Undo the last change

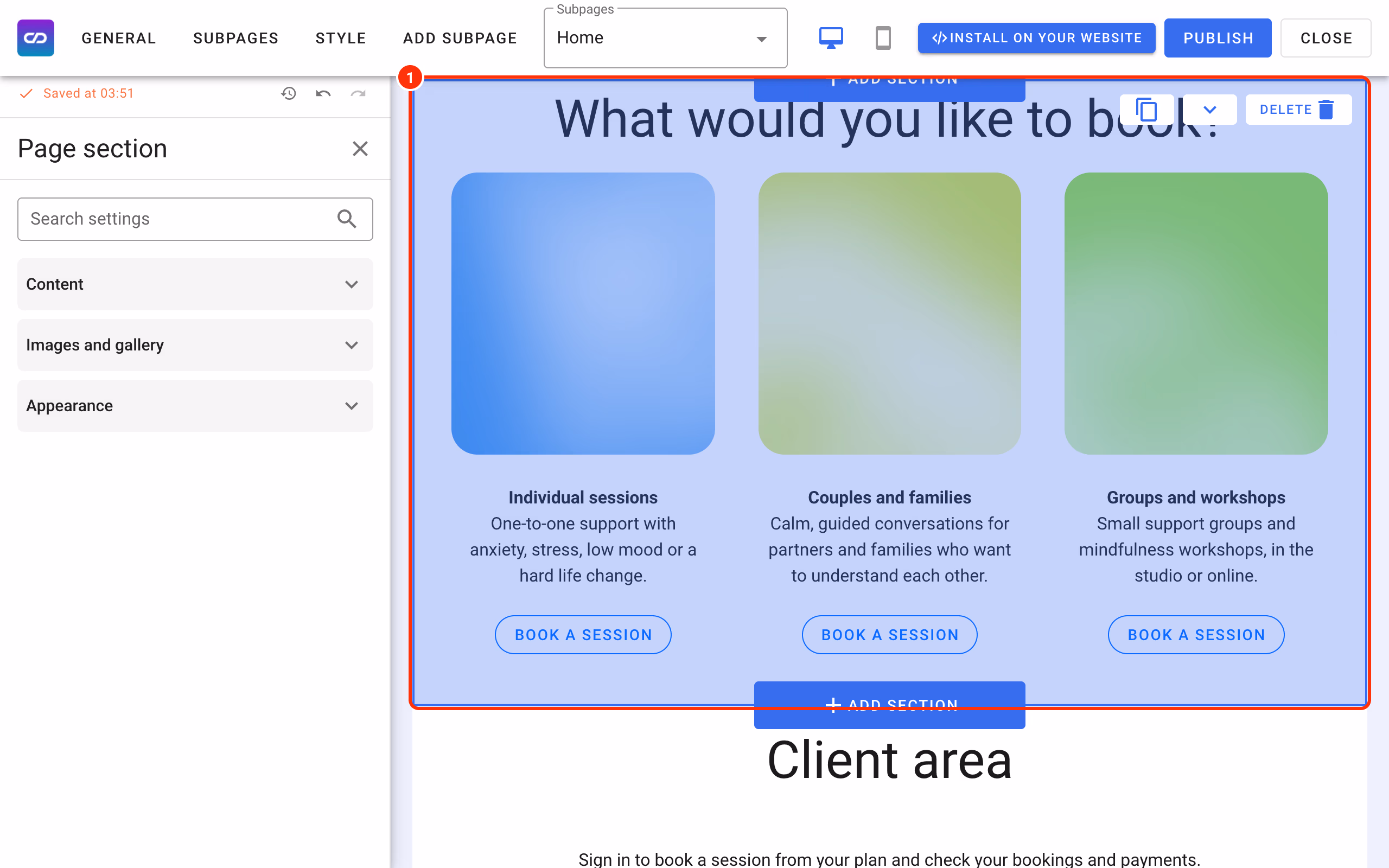[323, 93]
